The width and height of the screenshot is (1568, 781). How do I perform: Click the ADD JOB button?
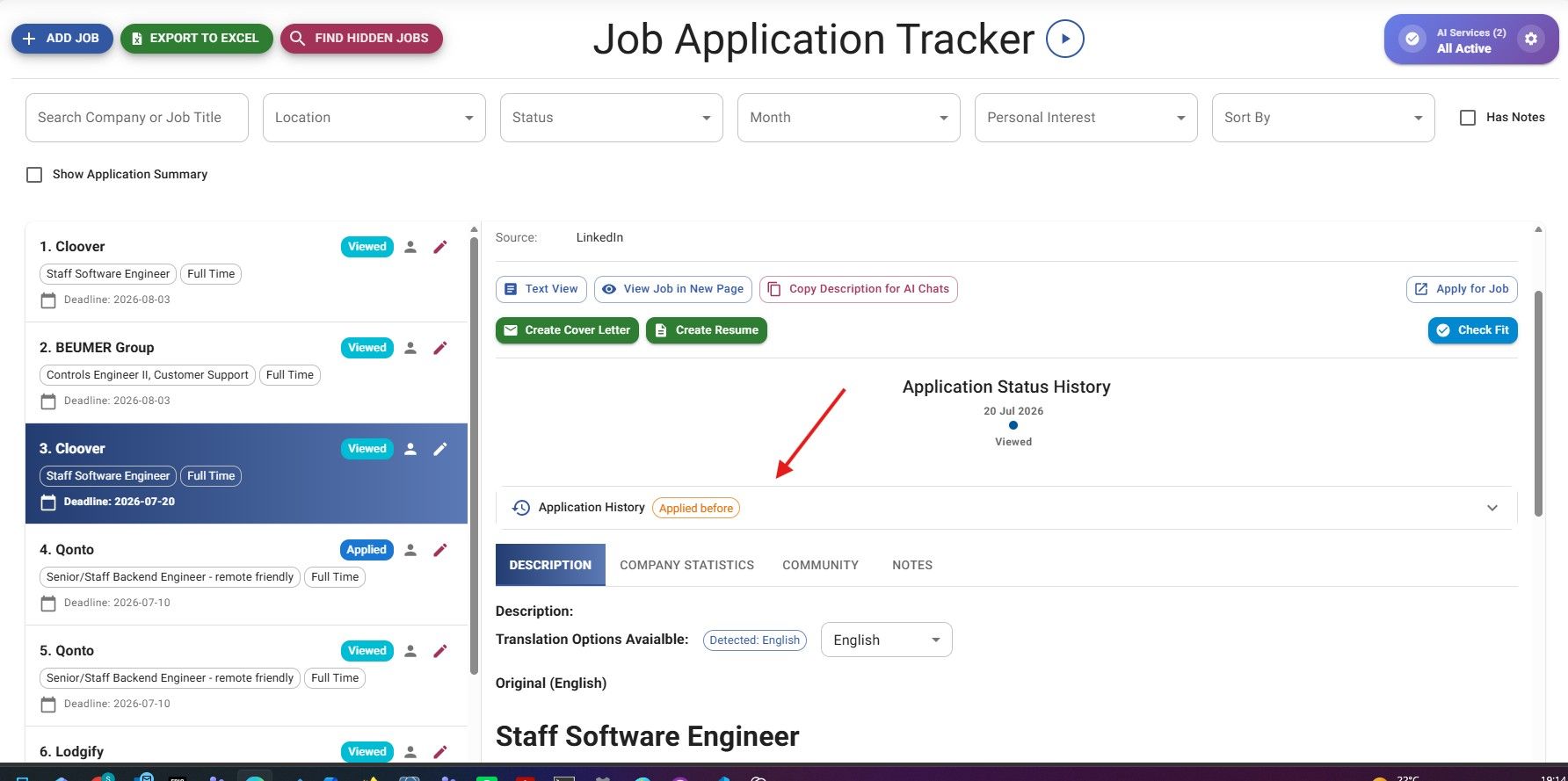[62, 39]
